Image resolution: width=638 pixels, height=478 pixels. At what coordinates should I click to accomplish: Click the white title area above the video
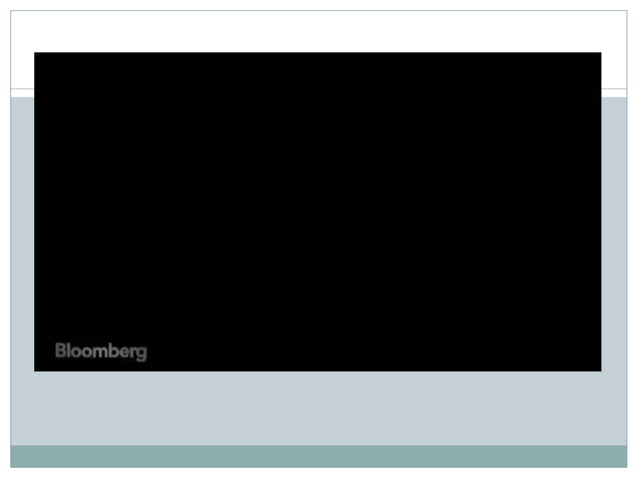click(x=319, y=31)
